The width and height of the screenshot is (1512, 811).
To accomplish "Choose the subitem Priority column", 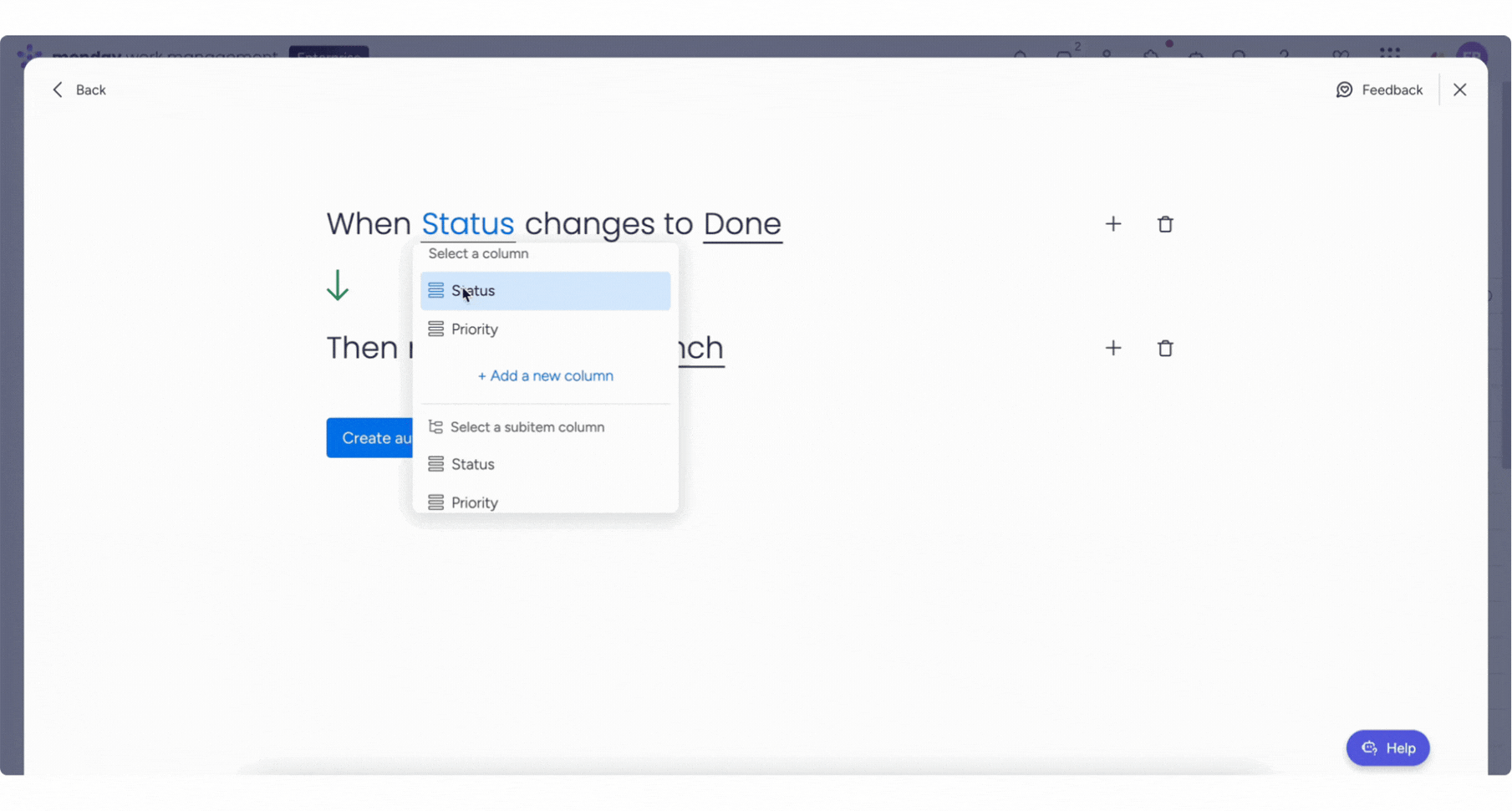I will [475, 502].
